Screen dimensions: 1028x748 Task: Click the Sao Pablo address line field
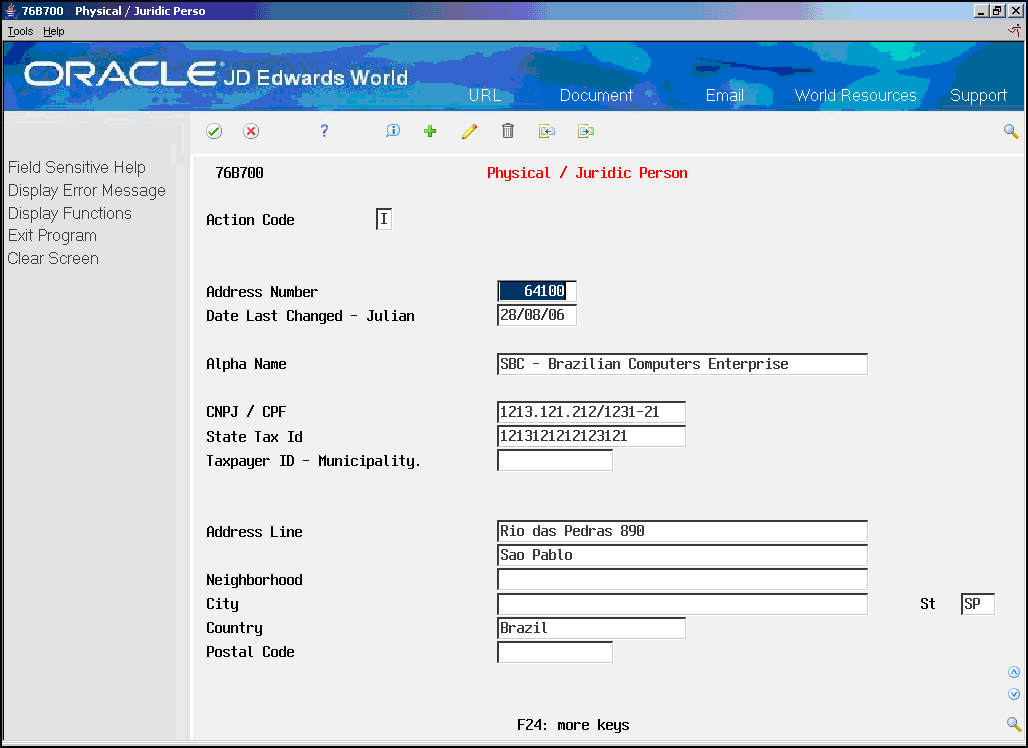tap(682, 555)
